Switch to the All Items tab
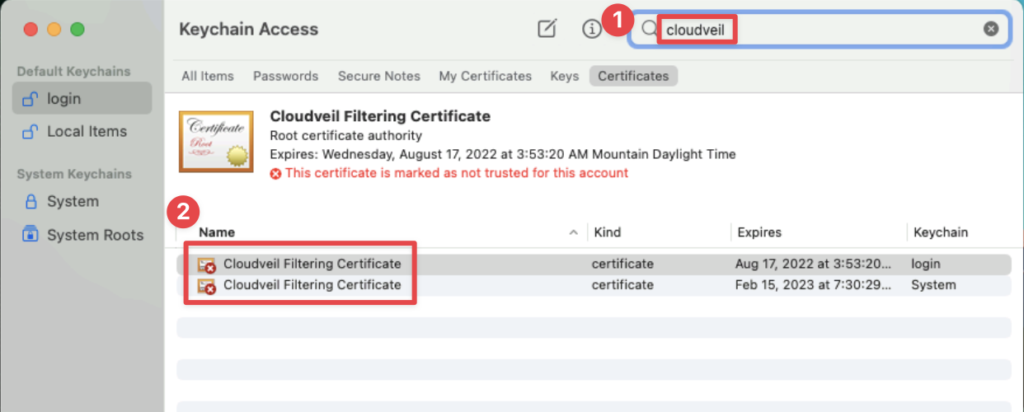Viewport: 1024px width, 412px height. [208, 76]
